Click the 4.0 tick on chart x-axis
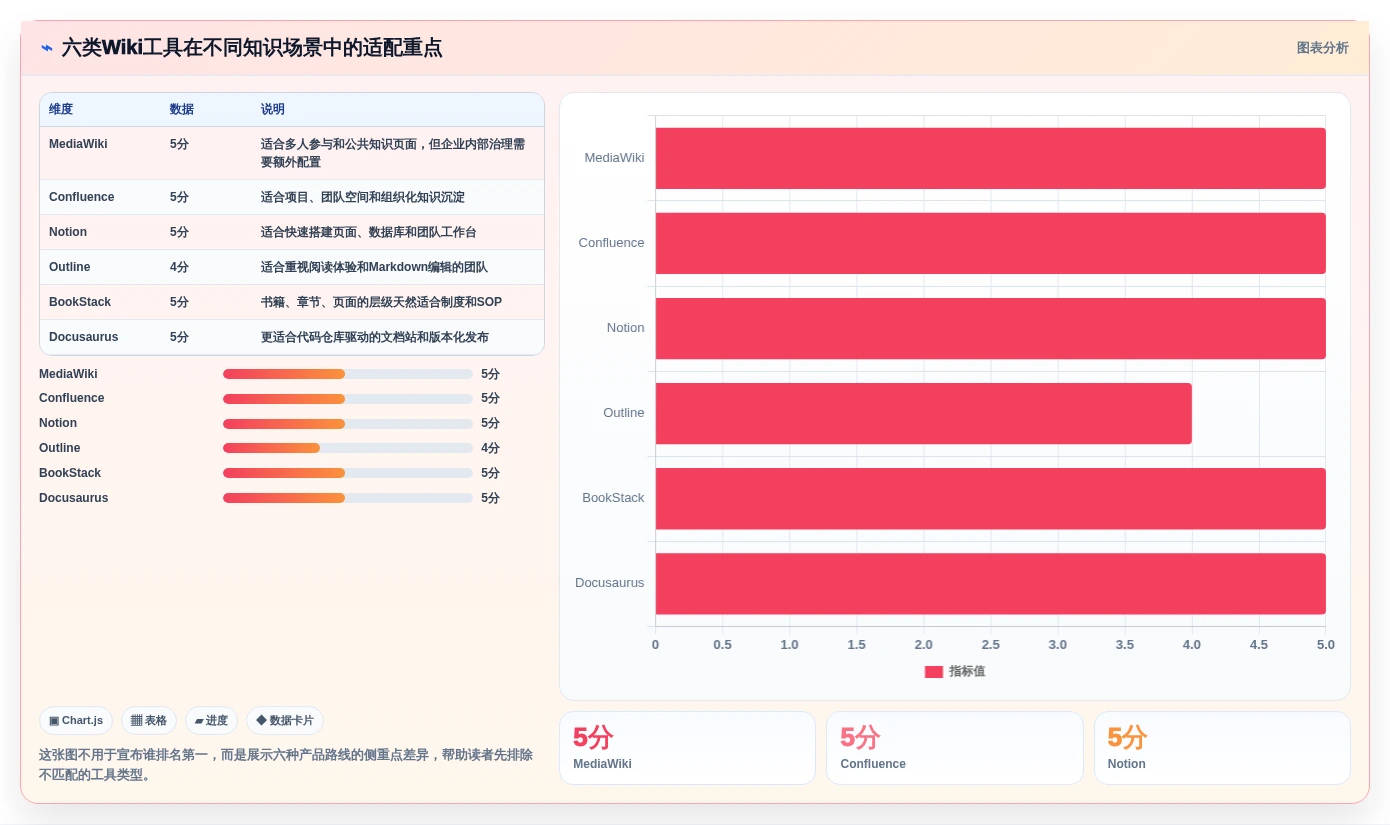The width and height of the screenshot is (1390, 825). tap(1192, 645)
